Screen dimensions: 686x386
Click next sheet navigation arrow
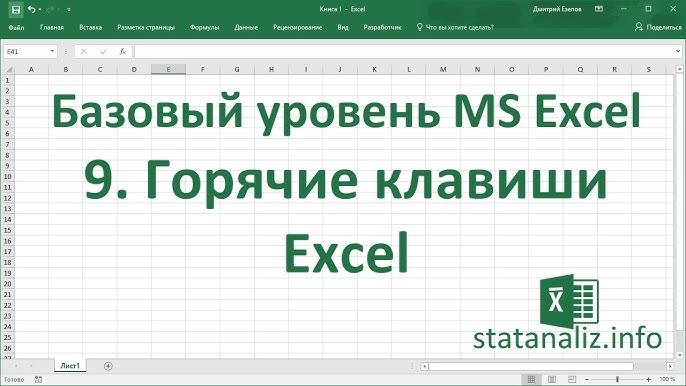31,366
